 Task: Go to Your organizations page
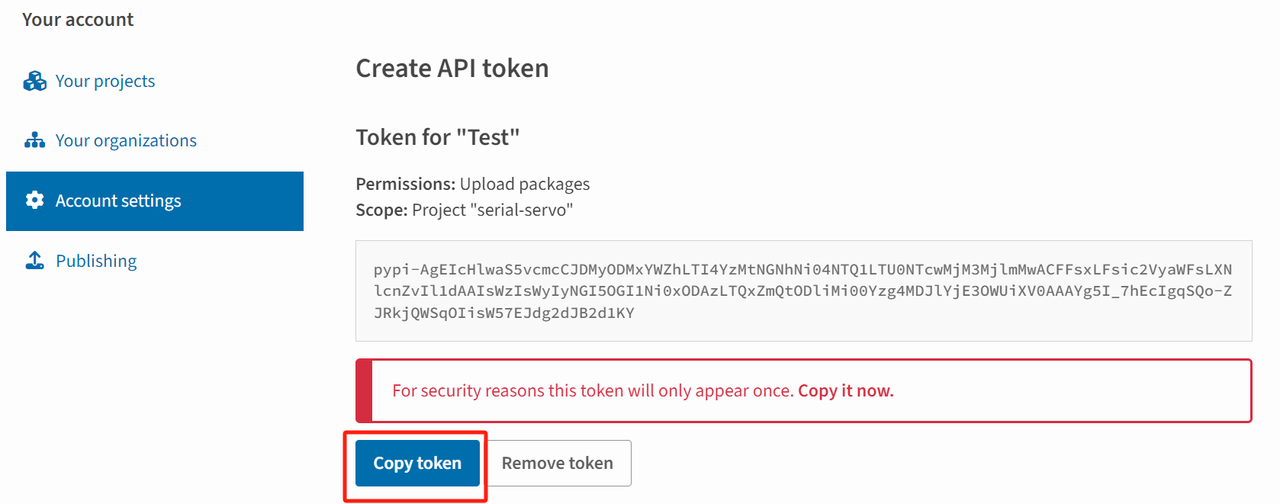pos(126,141)
